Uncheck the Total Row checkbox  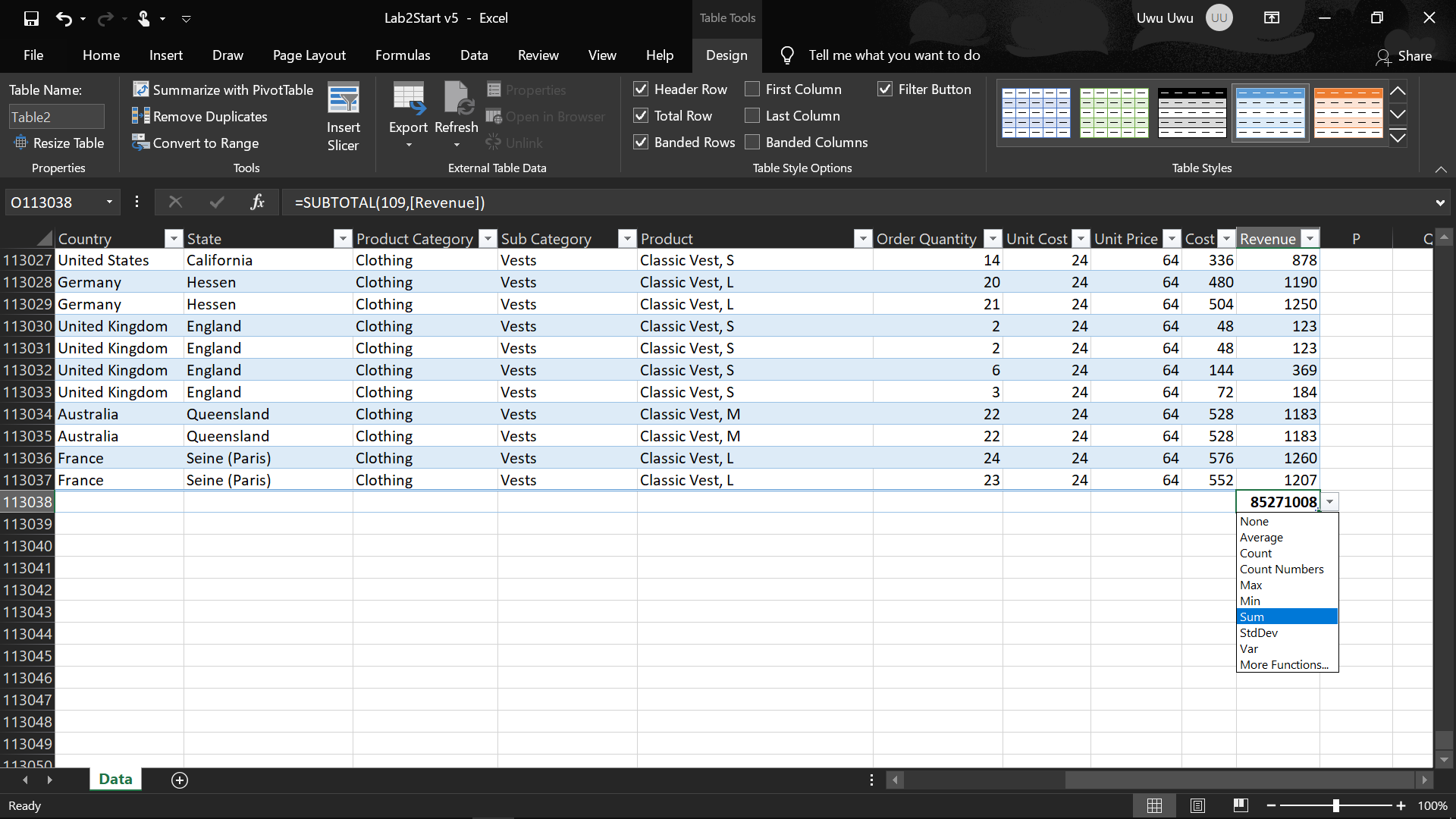pos(641,115)
